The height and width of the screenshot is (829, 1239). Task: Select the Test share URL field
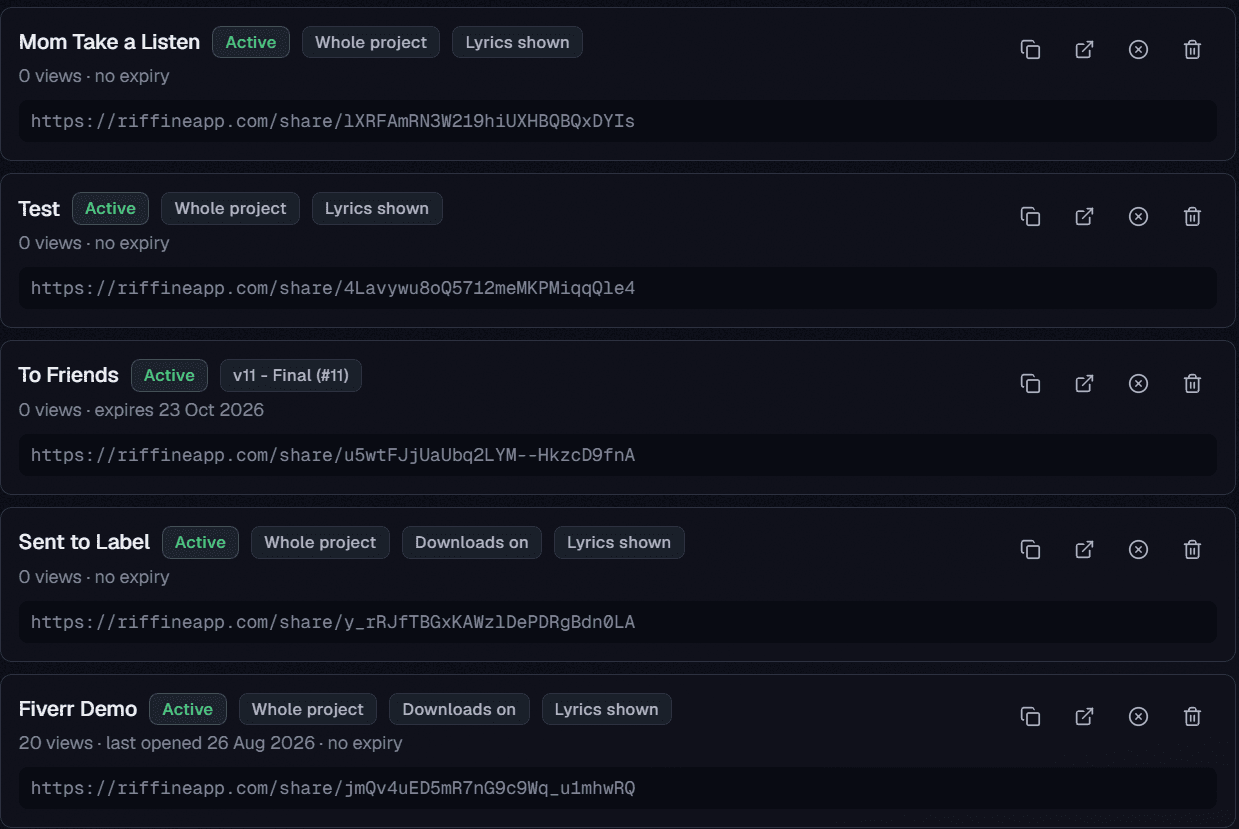pyautogui.click(x=618, y=288)
